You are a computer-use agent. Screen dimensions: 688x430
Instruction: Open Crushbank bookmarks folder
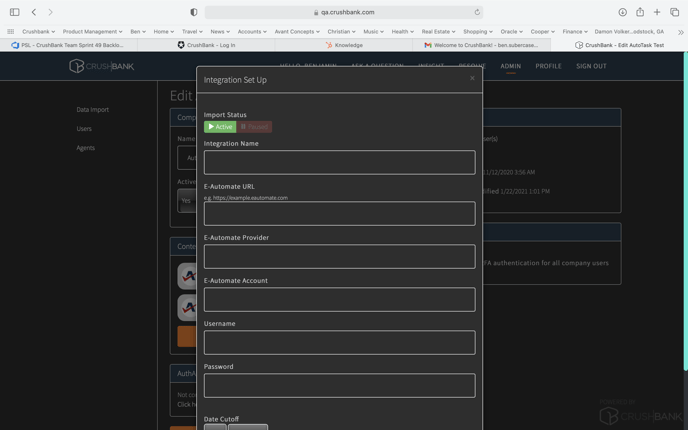tap(38, 32)
